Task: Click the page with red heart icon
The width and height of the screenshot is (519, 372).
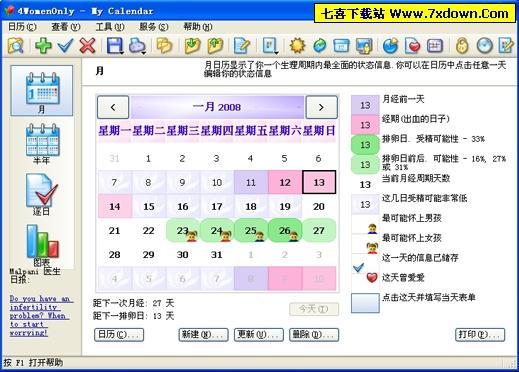Action: pyautogui.click(x=413, y=46)
